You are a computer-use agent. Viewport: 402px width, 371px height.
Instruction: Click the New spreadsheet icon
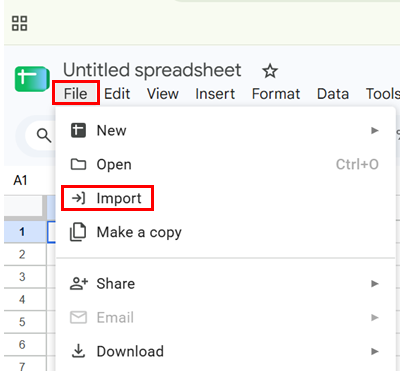[78, 130]
